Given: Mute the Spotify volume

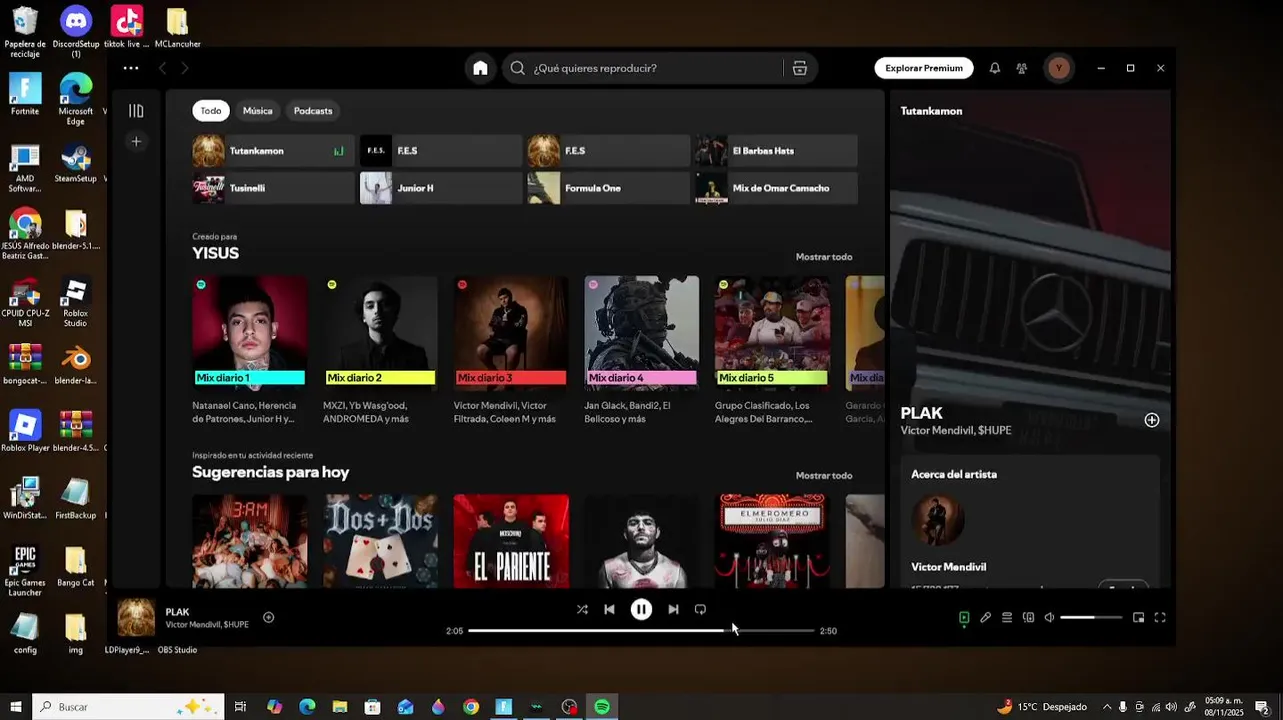Looking at the screenshot, I should (x=1049, y=618).
